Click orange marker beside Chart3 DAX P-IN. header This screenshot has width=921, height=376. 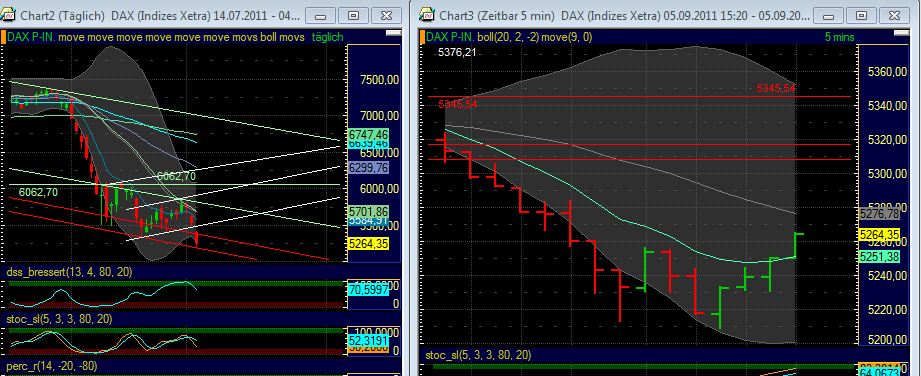pos(422,37)
